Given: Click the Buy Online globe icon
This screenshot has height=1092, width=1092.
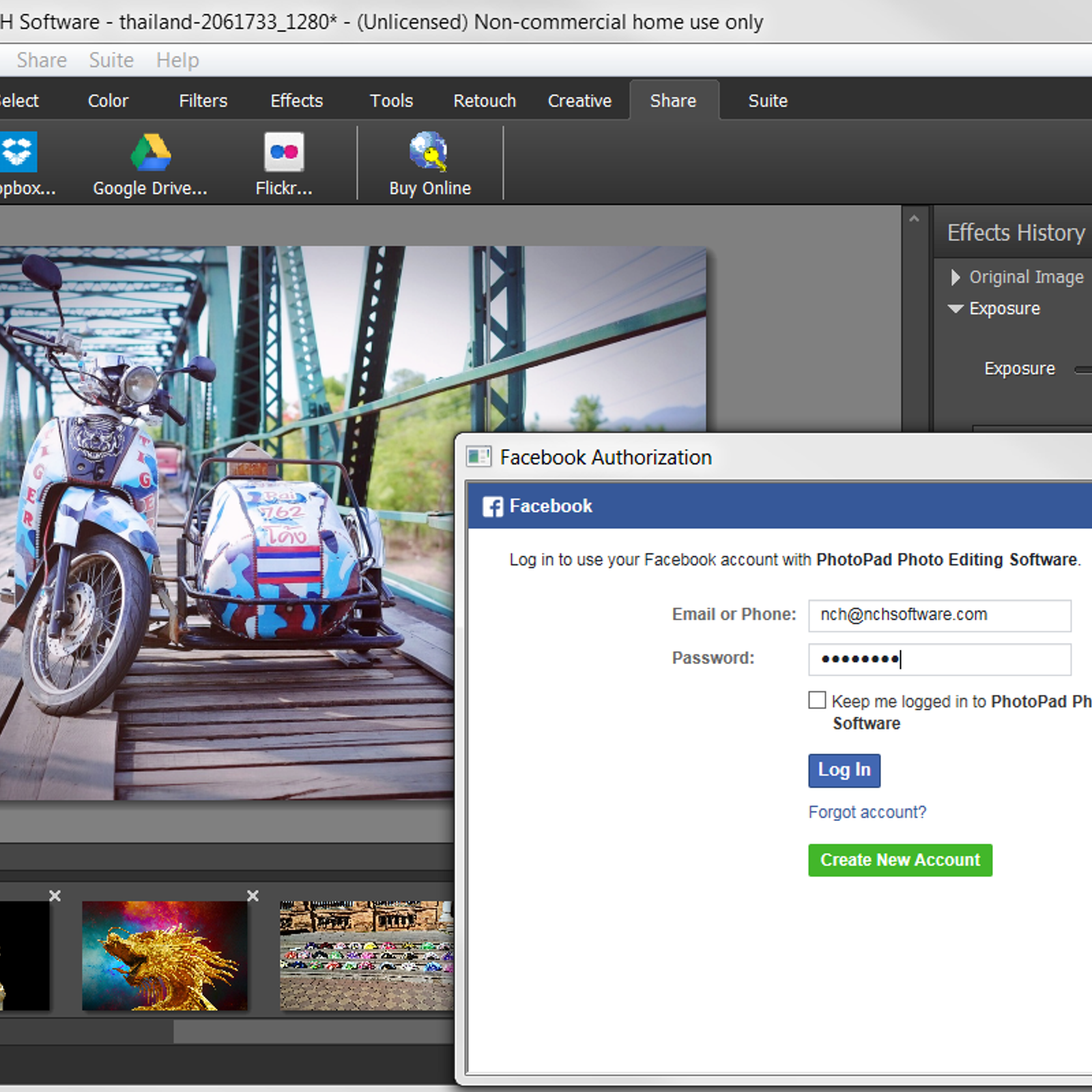Looking at the screenshot, I should click(429, 152).
